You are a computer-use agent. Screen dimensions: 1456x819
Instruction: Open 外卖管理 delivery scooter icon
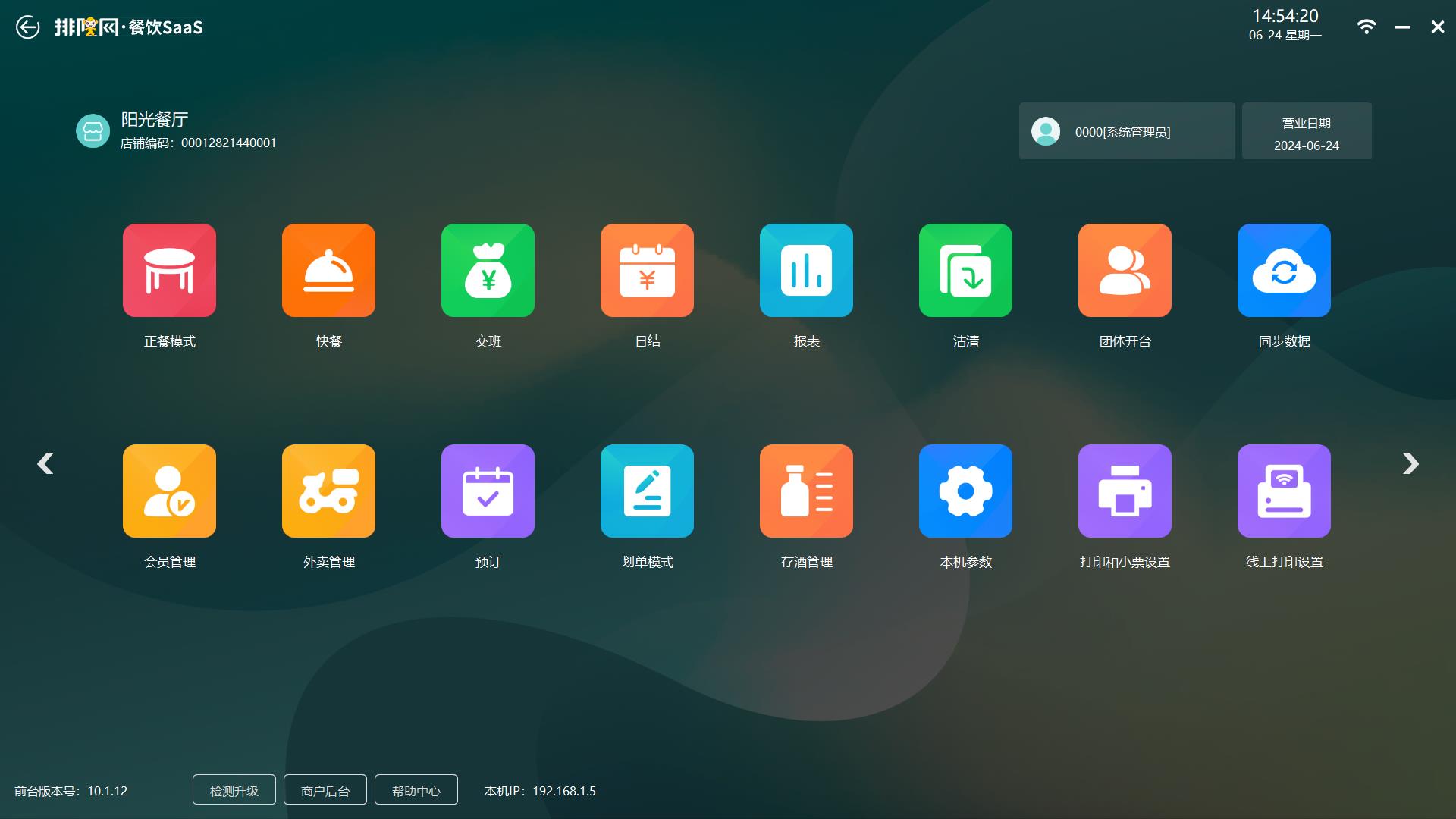328,491
